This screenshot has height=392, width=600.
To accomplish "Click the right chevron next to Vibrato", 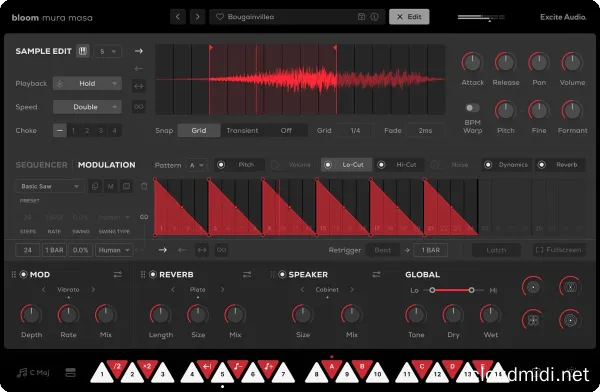I will tap(93, 290).
